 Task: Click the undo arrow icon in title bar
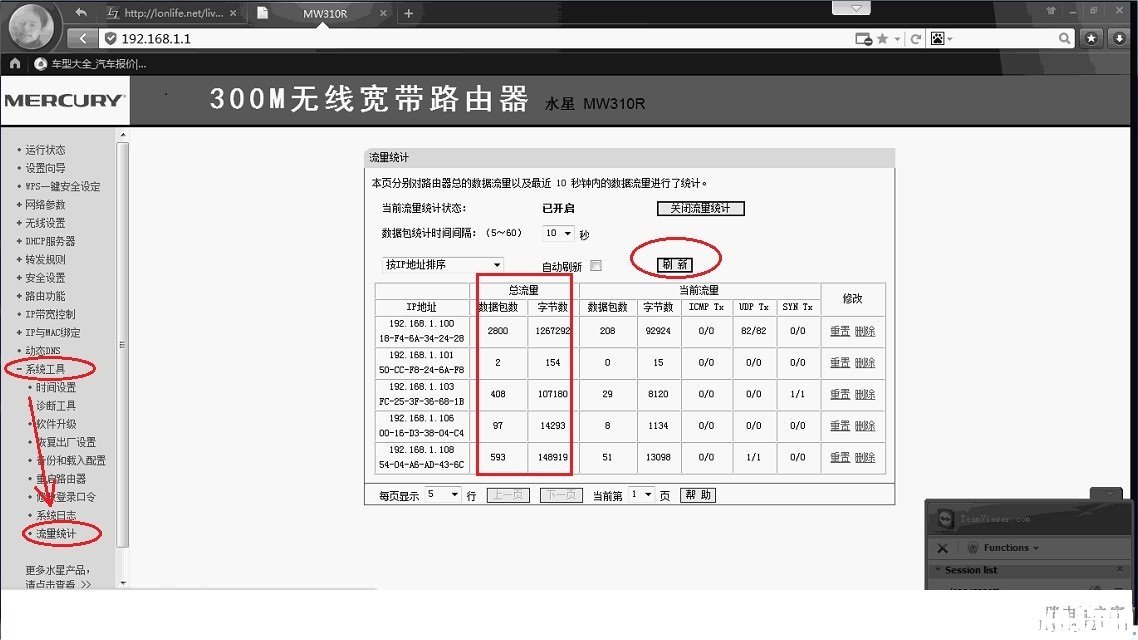(81, 12)
